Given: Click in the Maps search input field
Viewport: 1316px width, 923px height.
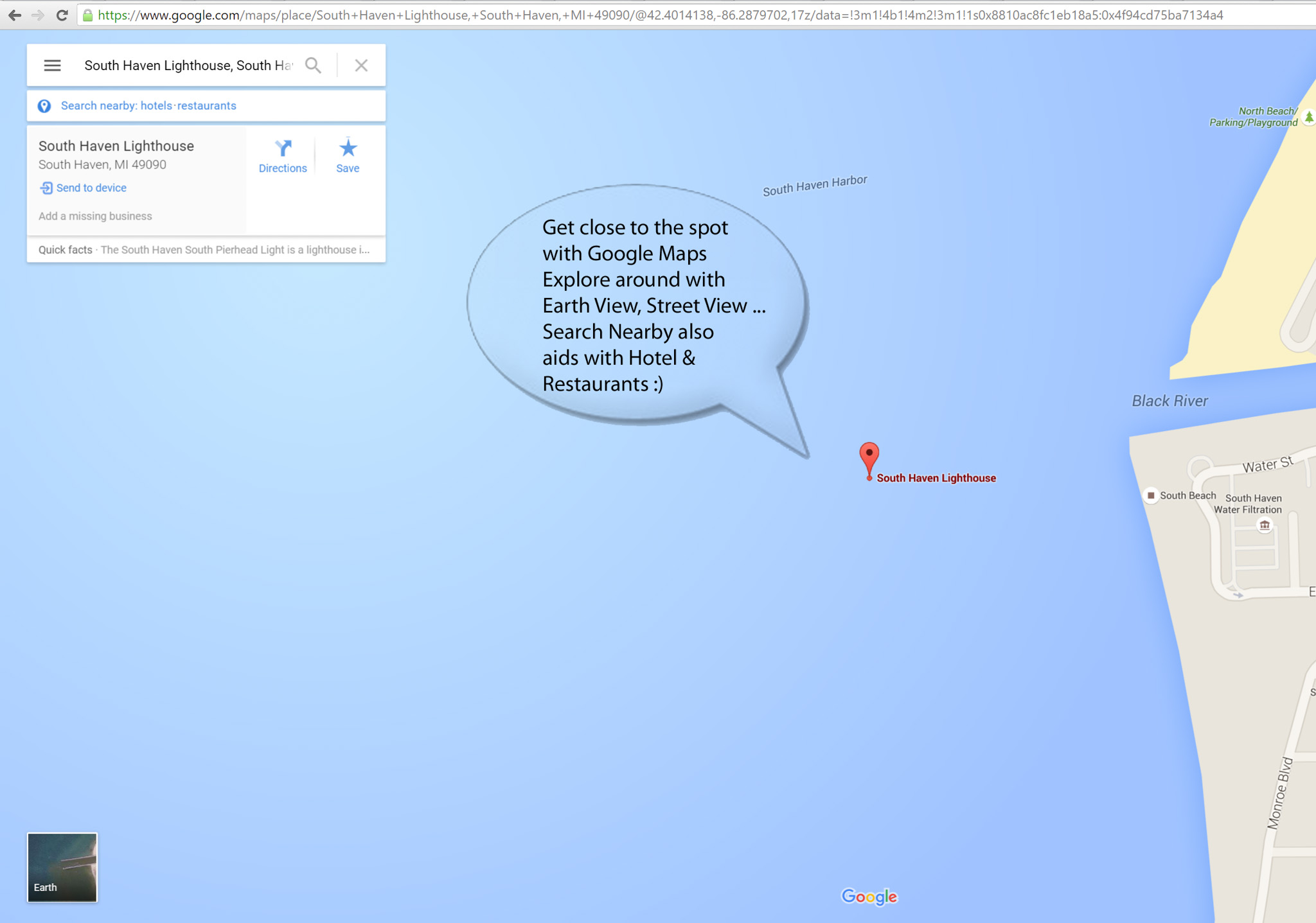Looking at the screenshot, I should coord(188,66).
